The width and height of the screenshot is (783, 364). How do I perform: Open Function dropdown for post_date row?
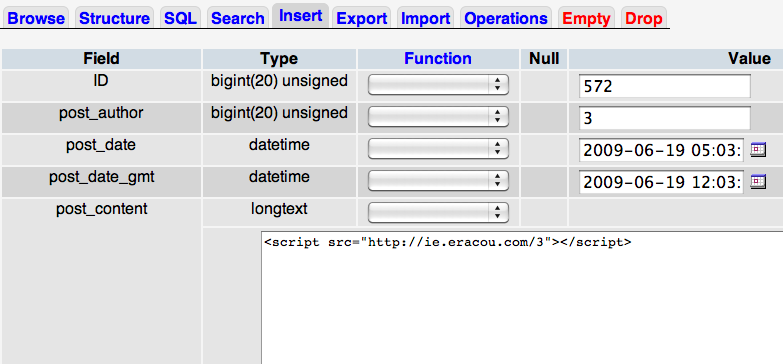pyautogui.click(x=438, y=149)
